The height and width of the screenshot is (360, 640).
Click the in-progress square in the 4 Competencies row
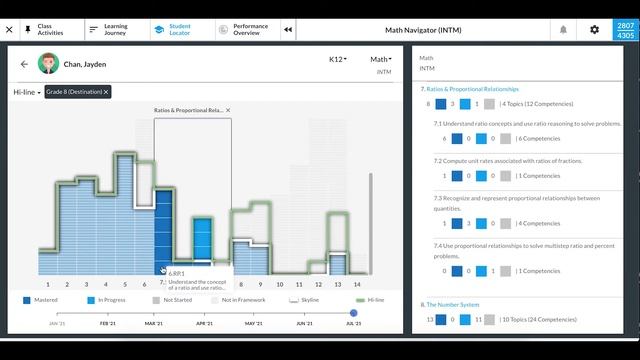pyautogui.click(x=481, y=224)
